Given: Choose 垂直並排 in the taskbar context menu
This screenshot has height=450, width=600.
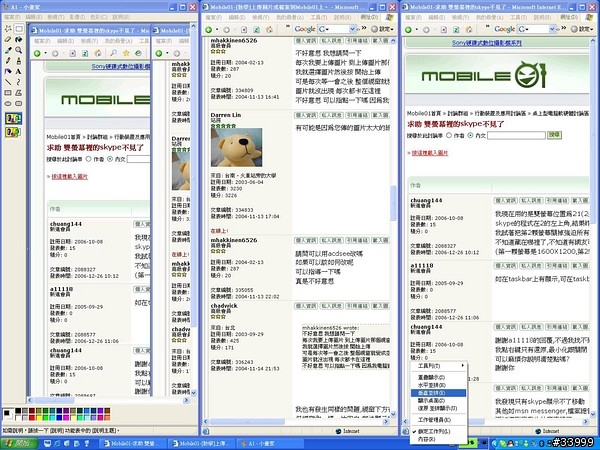Looking at the screenshot, I should click(438, 393).
